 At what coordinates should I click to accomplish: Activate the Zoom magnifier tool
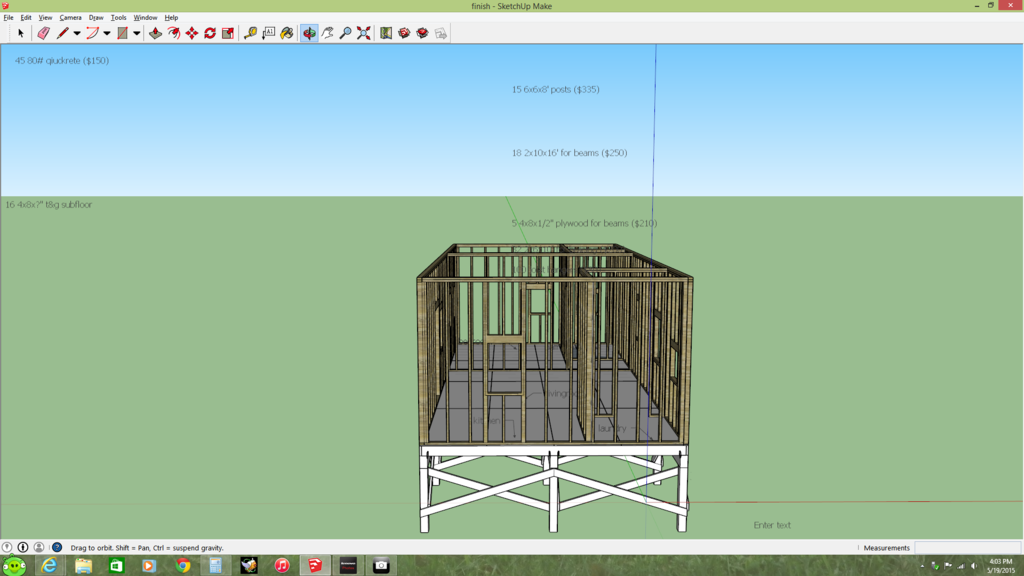point(345,33)
